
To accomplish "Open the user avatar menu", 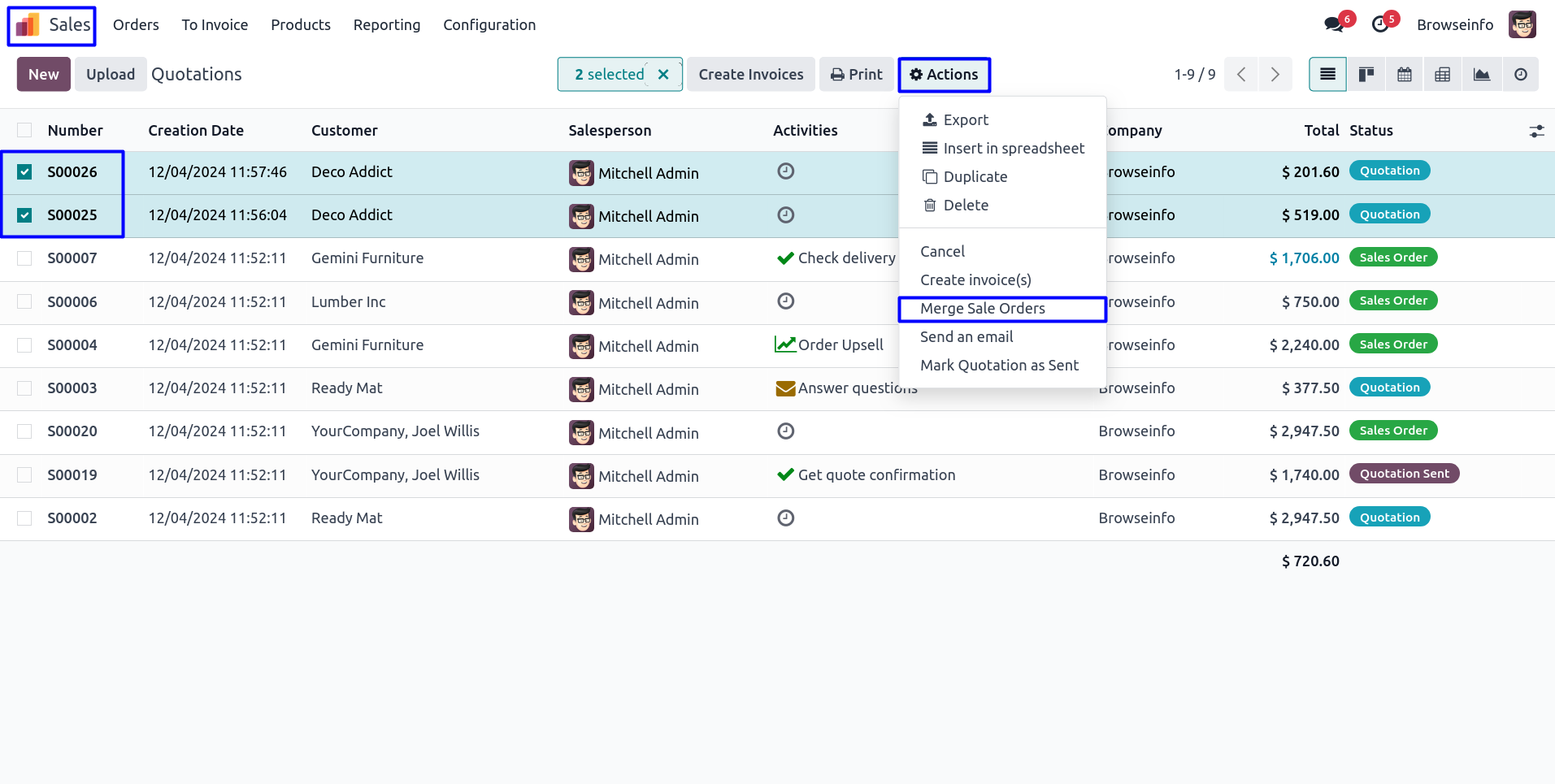I will point(1522,24).
